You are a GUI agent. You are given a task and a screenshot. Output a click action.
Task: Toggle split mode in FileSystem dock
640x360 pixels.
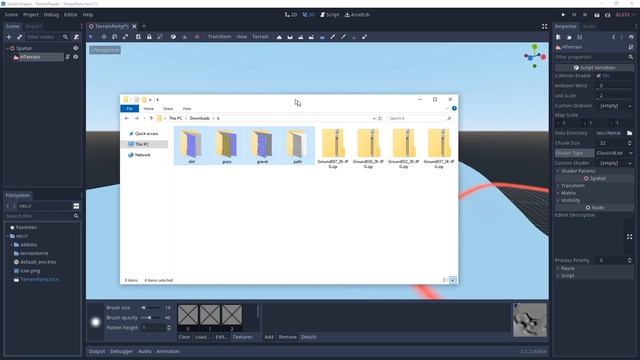pos(76,206)
